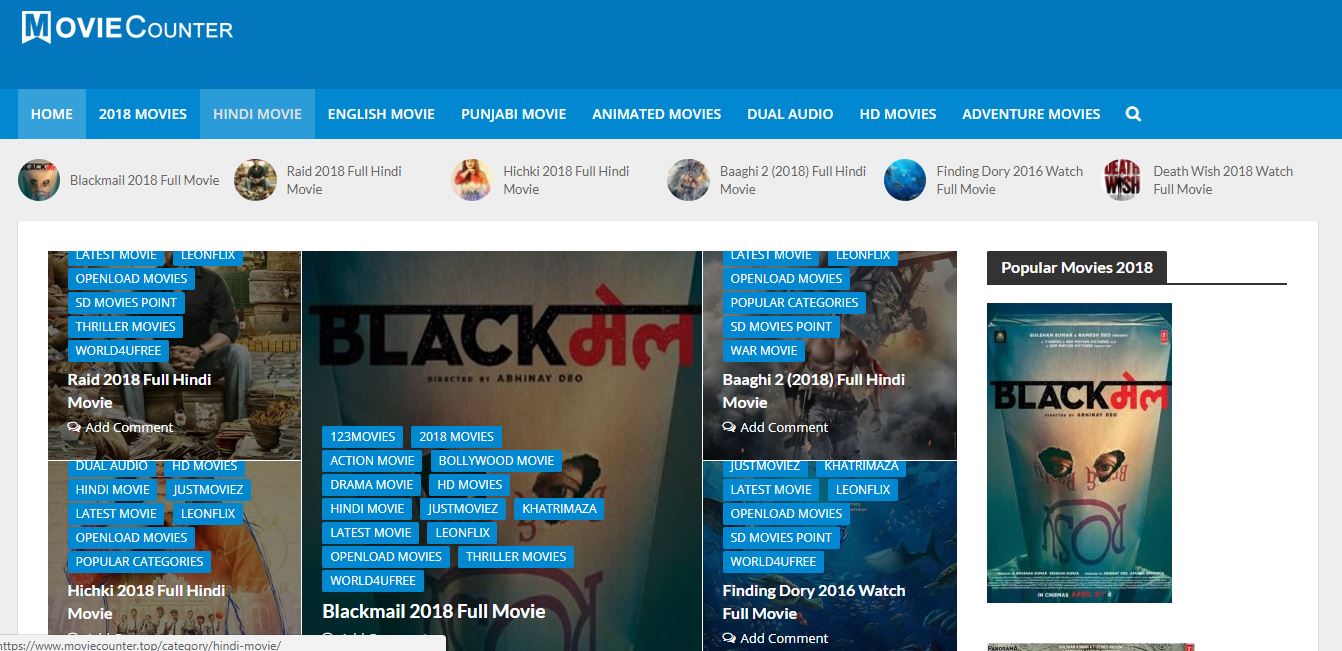Click Leonflix tag on Blackmail card
The image size is (1342, 651).
coord(463,532)
